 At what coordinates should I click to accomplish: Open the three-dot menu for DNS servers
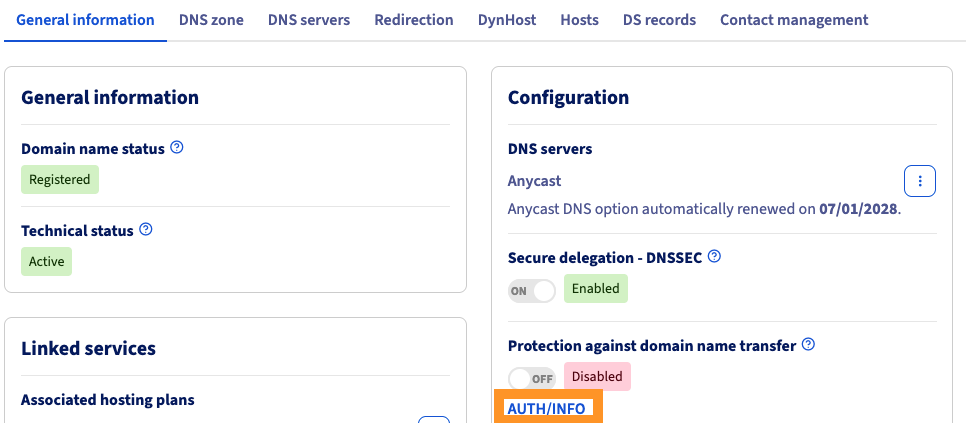click(x=919, y=181)
